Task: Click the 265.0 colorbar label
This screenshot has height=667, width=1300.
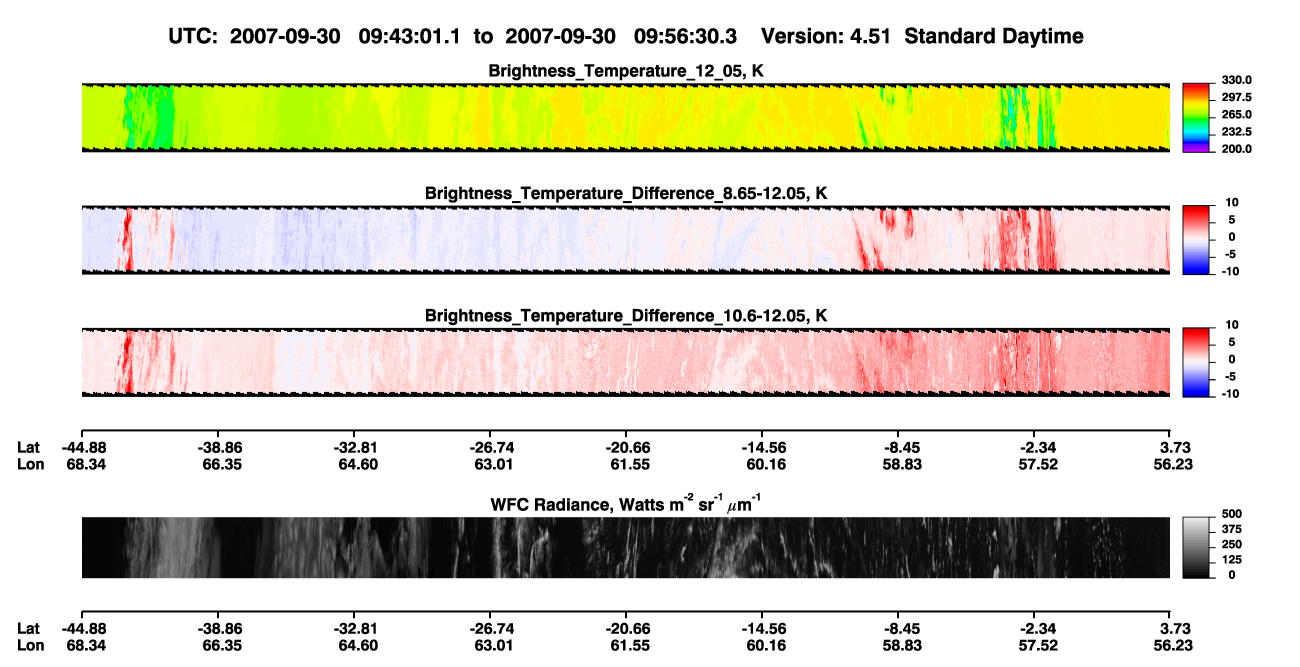Action: point(1236,115)
